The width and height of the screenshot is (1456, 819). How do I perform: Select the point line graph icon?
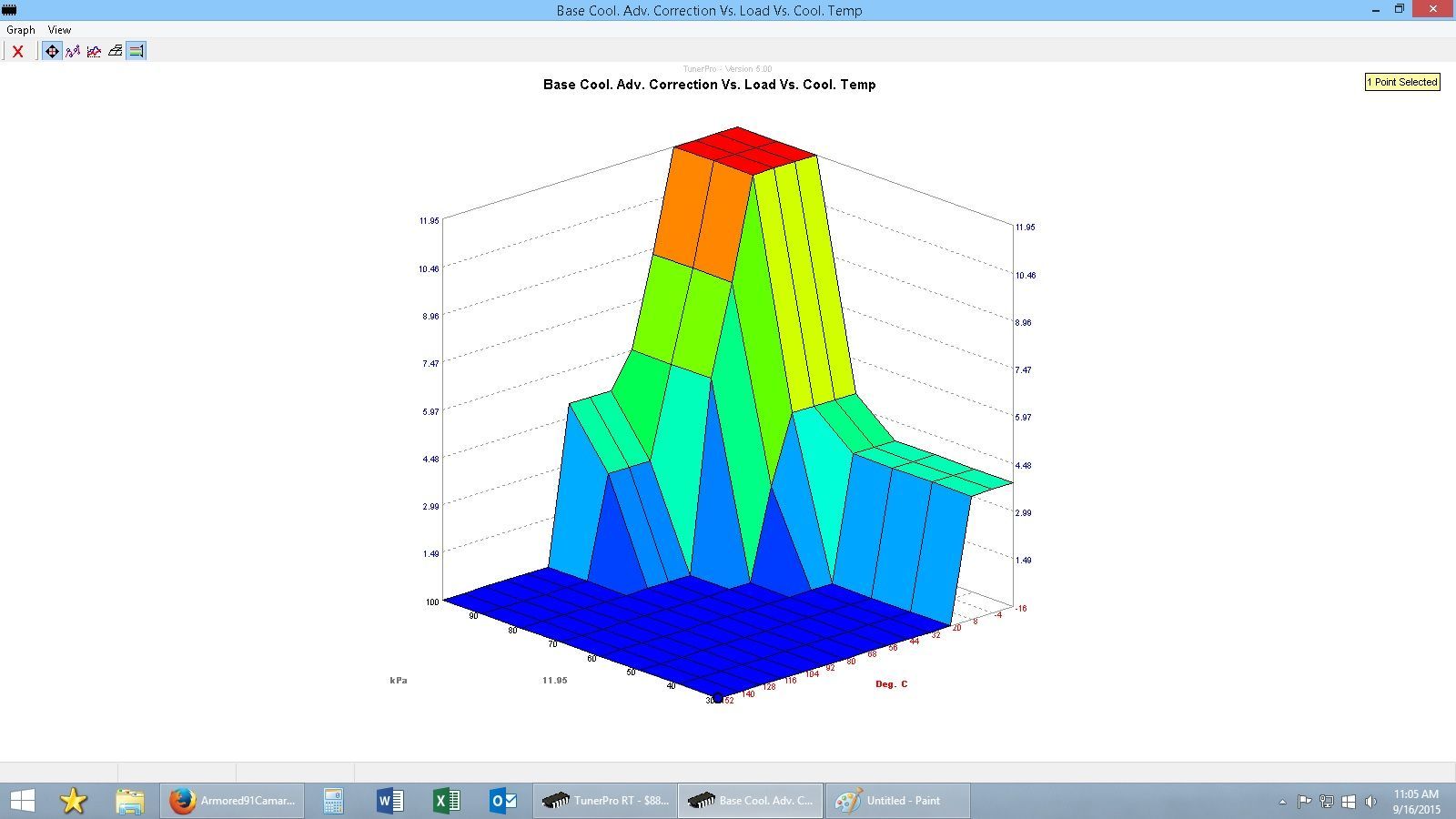[73, 51]
